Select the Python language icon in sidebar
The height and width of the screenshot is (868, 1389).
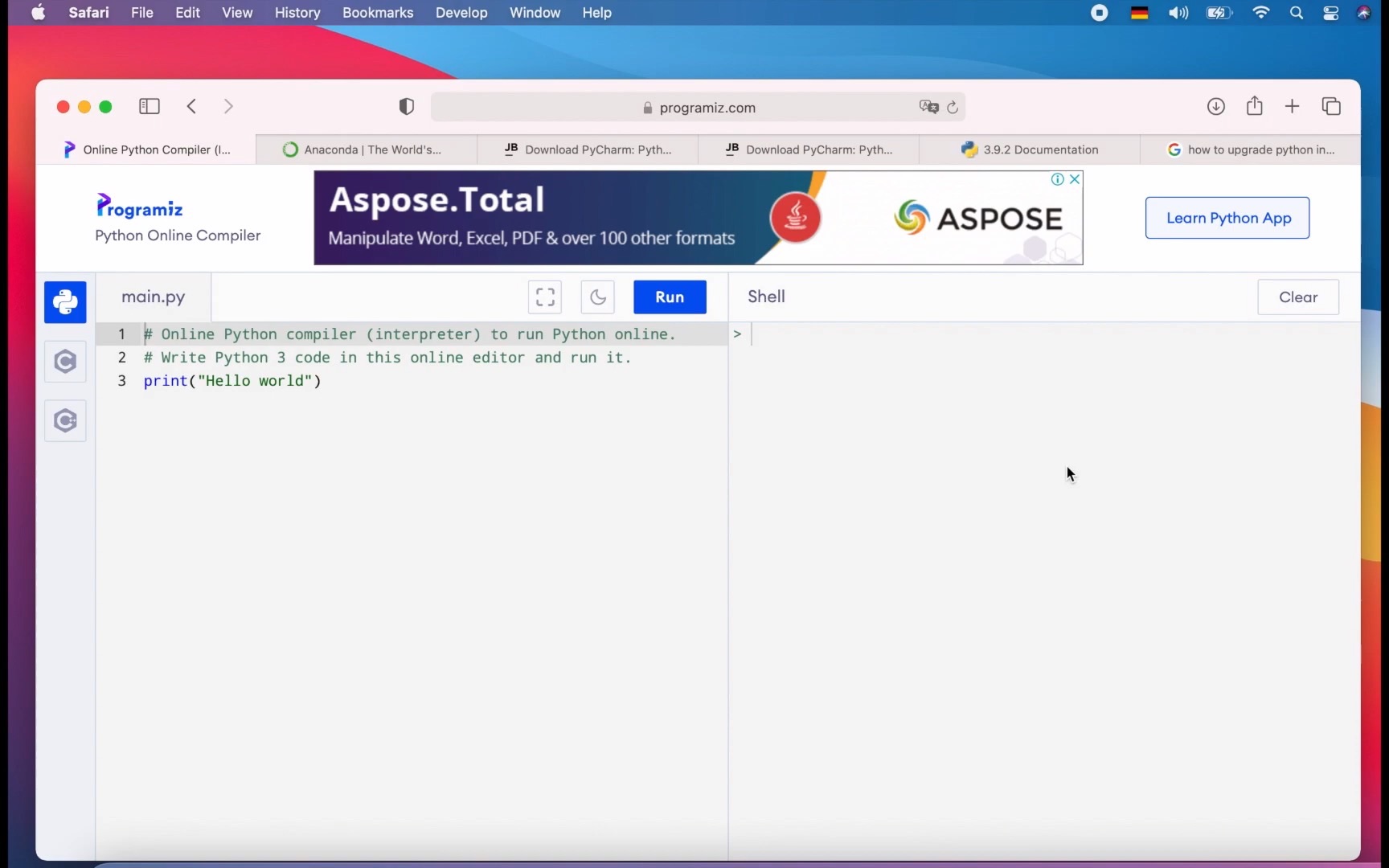coord(65,302)
